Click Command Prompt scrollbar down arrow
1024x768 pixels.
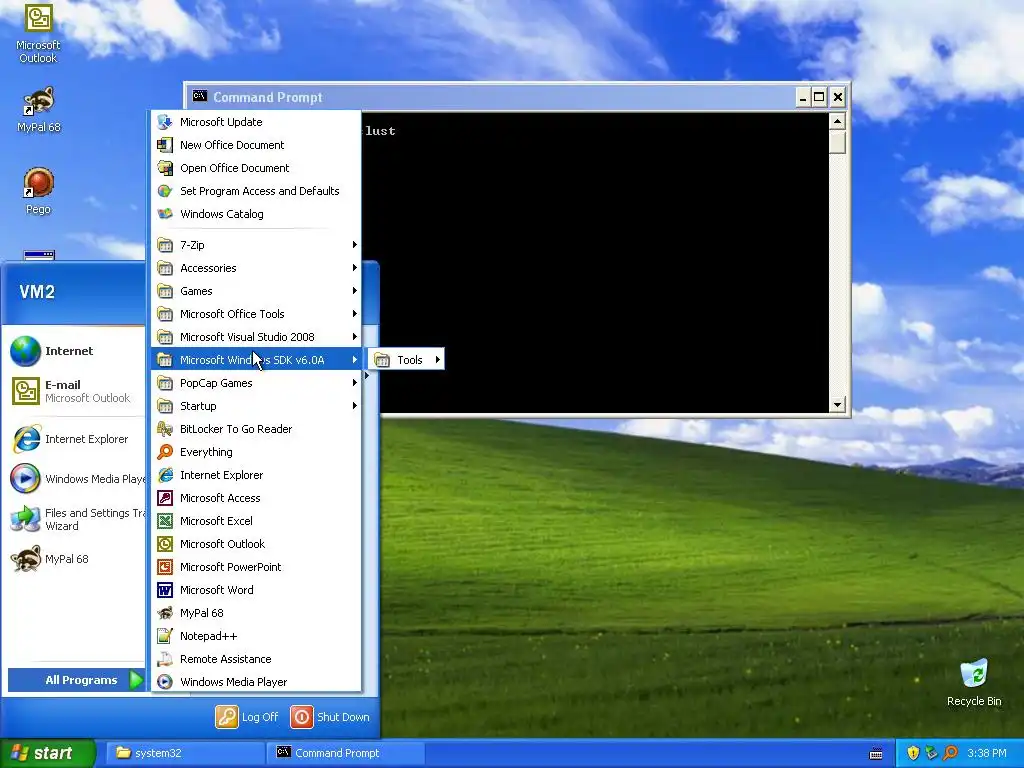tap(837, 405)
